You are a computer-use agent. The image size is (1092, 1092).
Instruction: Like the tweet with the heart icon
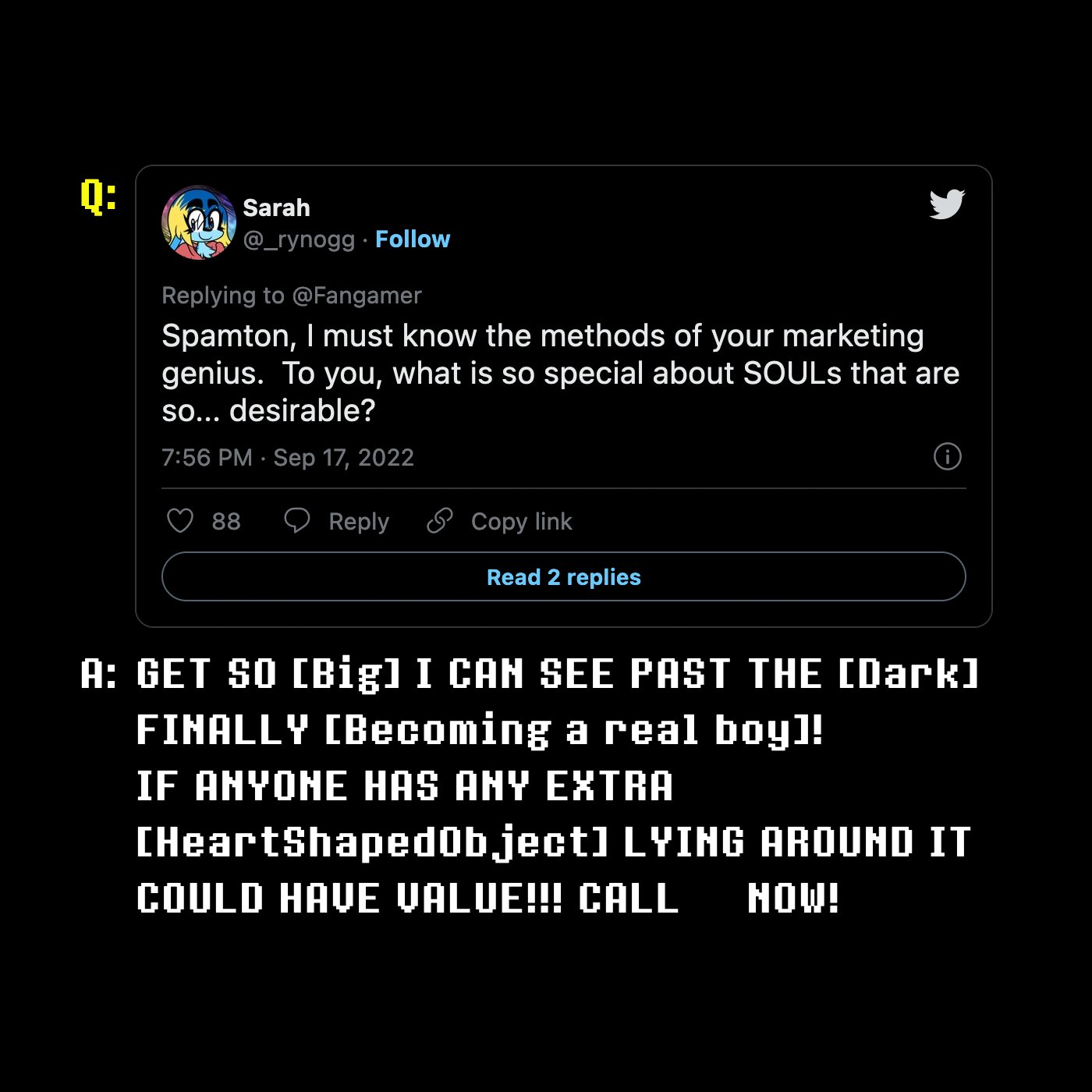click(x=180, y=521)
